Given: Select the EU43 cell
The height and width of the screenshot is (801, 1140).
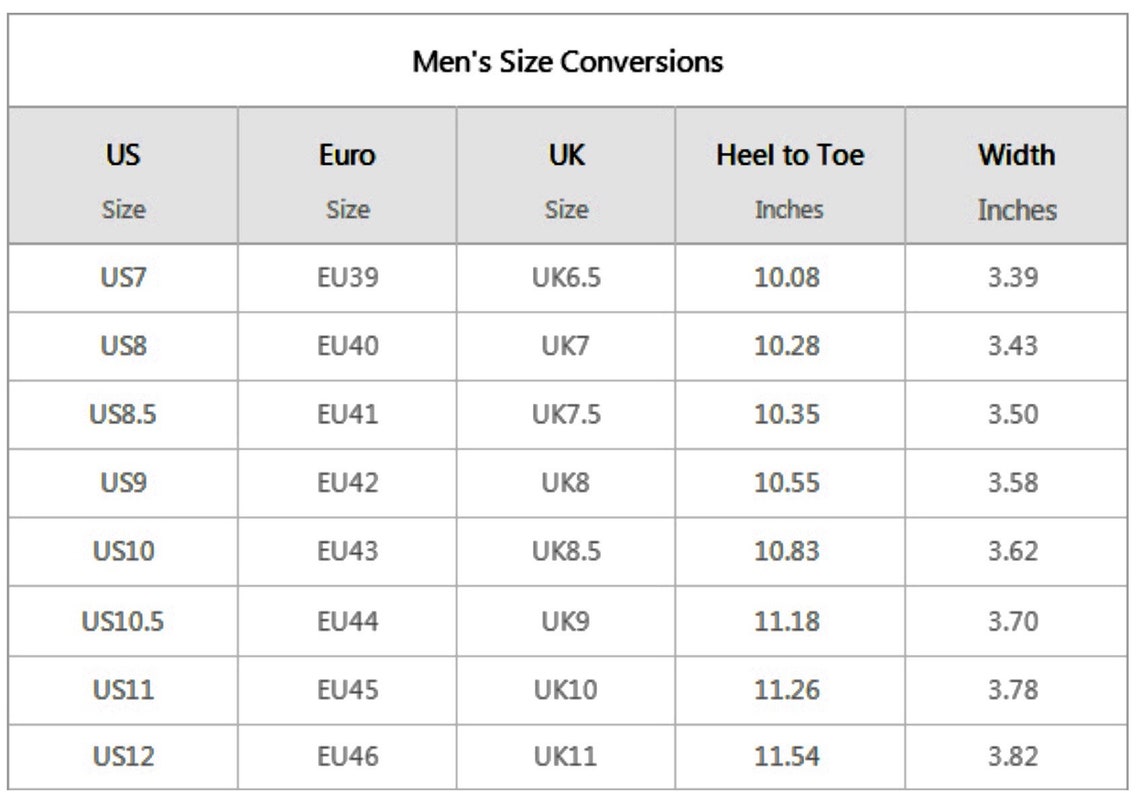Looking at the screenshot, I should pos(348,551).
